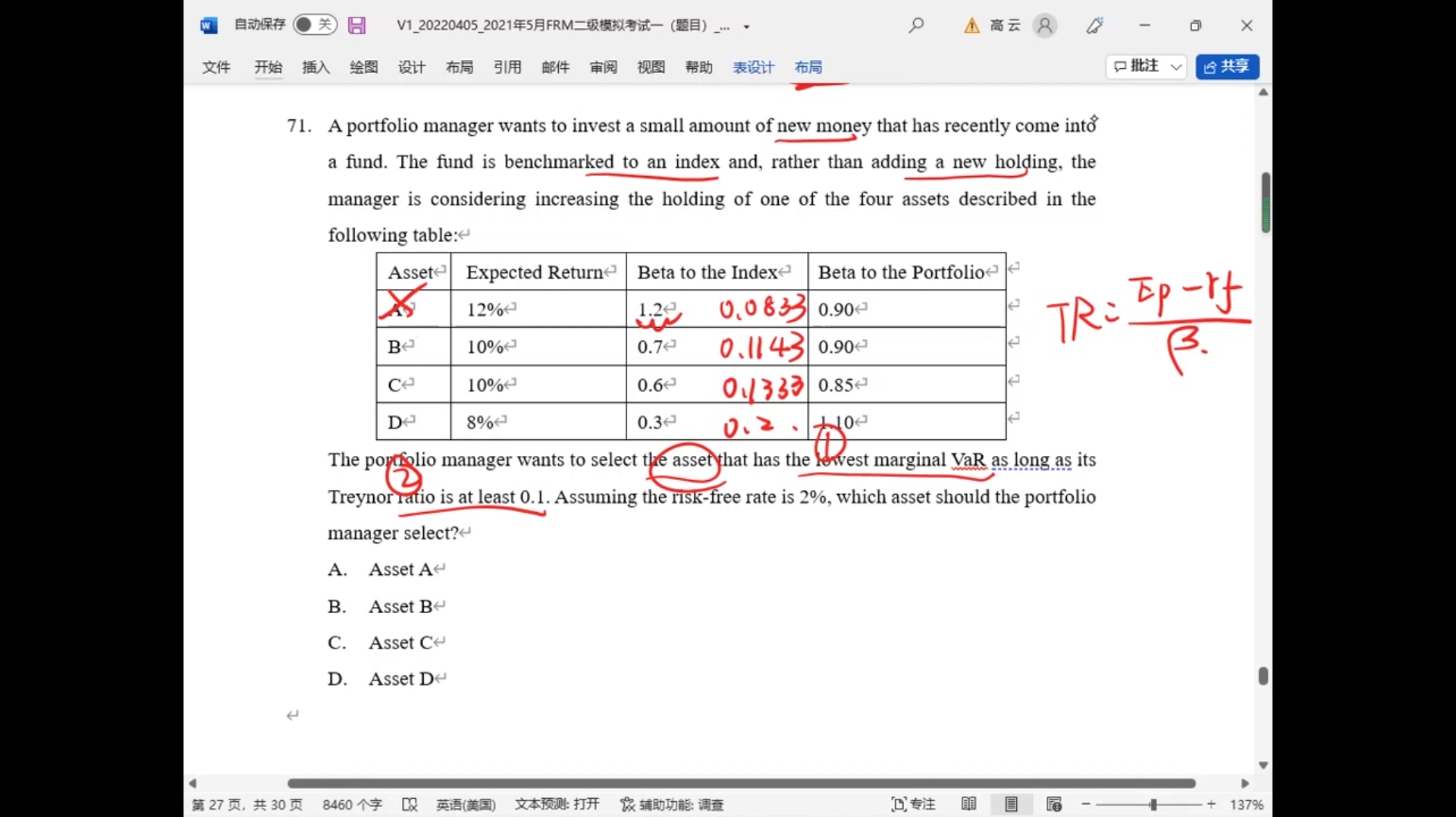The width and height of the screenshot is (1456, 817).
Task: Open the 137% zoom level dialog
Action: [1246, 804]
